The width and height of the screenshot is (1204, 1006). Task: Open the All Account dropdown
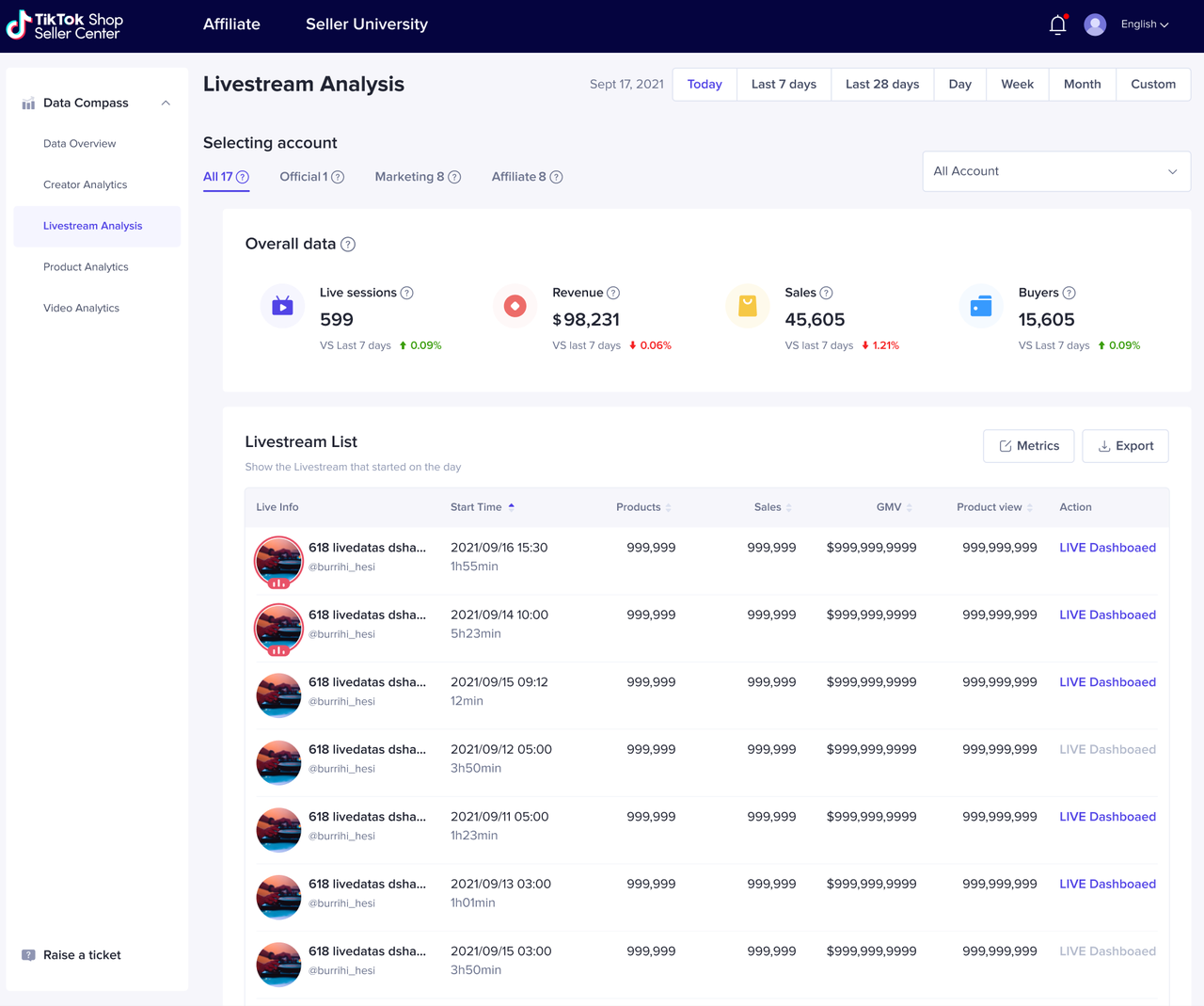point(1055,171)
